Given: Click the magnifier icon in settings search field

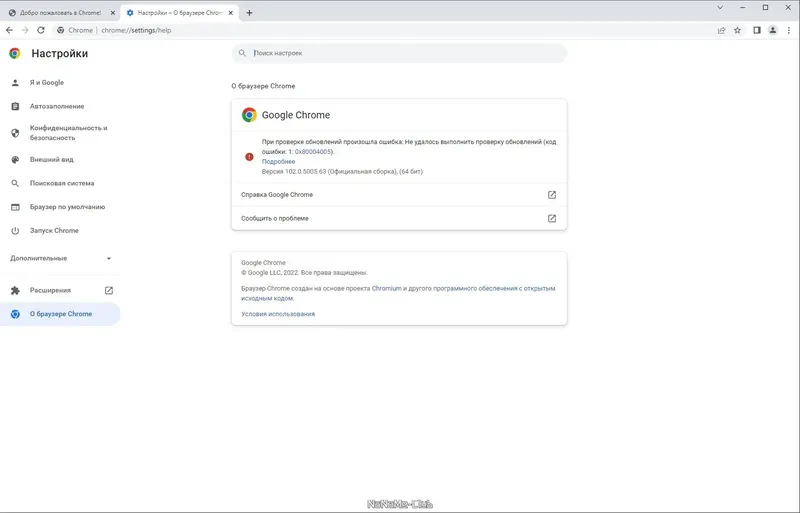Looking at the screenshot, I should 242,53.
